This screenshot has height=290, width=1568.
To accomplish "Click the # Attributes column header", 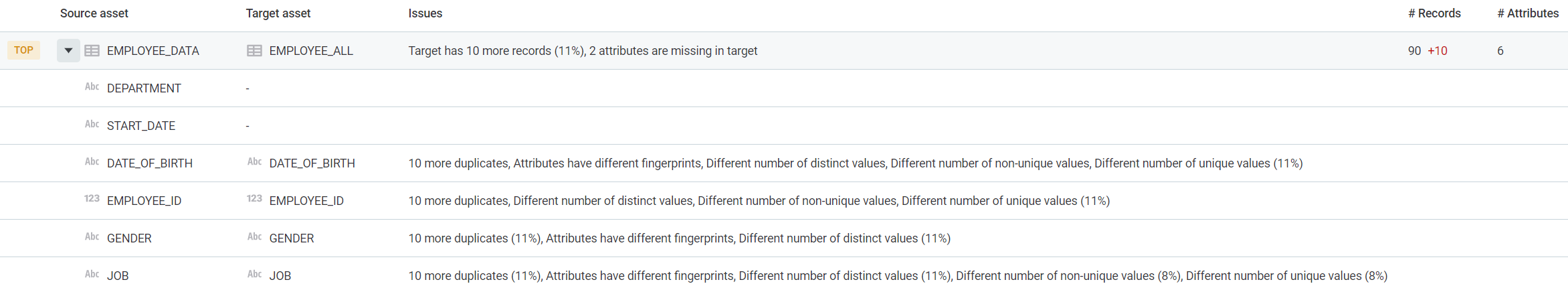I will (1527, 13).
